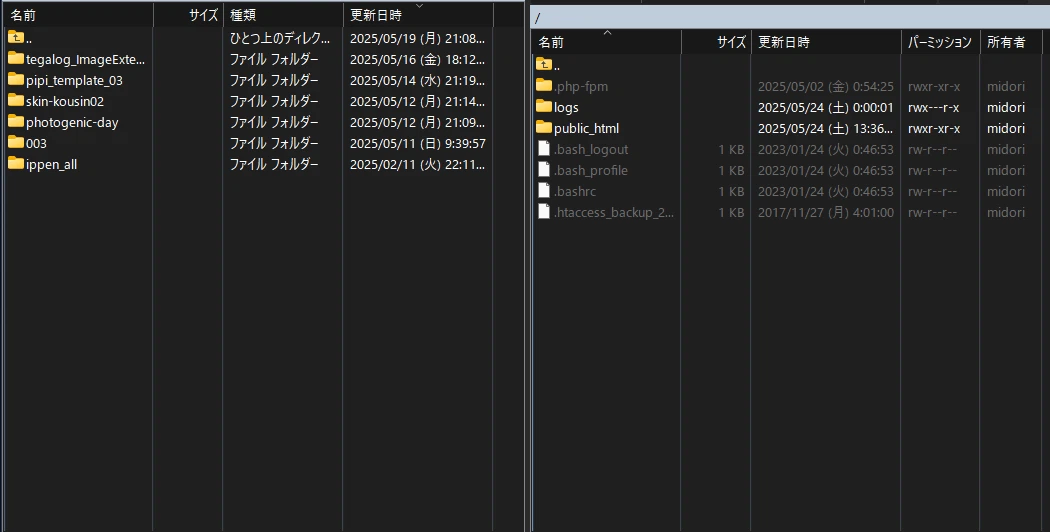The width and height of the screenshot is (1050, 532).
Task: Select the skin-kousin02 folder name
Action: (x=65, y=101)
